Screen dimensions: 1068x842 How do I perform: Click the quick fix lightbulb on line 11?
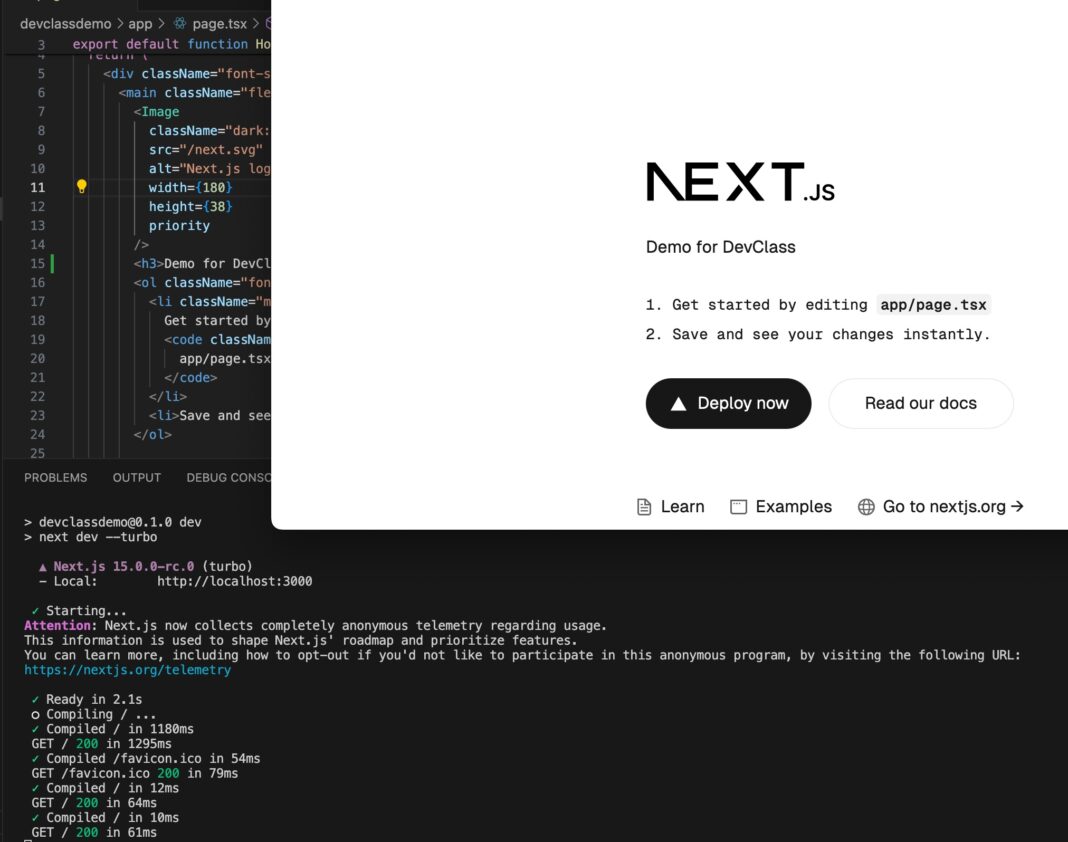(81, 186)
